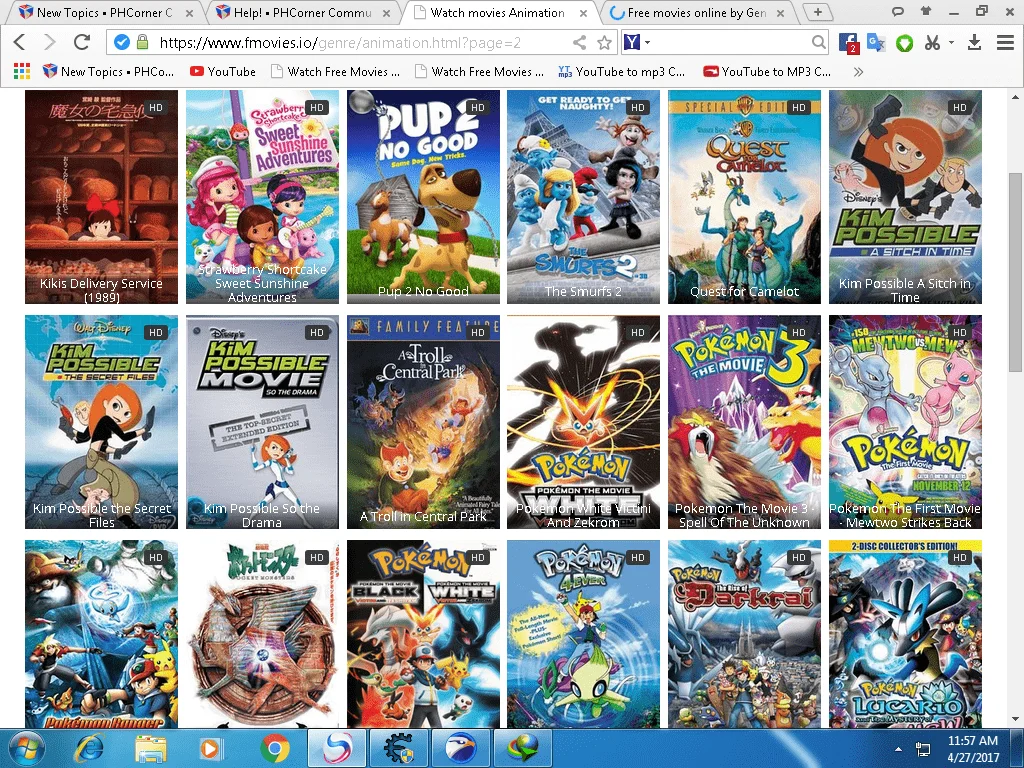
Task: Open the New Topics PHCorner bookmark
Action: coord(108,71)
